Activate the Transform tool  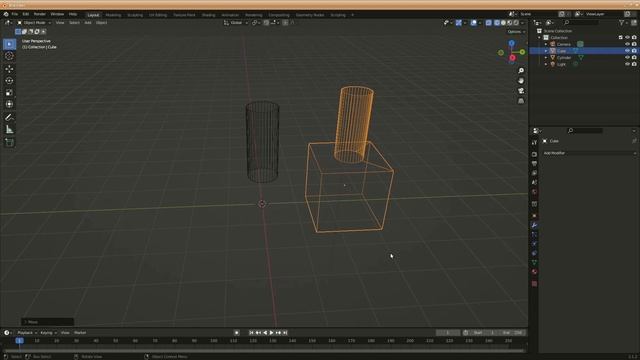9,104
